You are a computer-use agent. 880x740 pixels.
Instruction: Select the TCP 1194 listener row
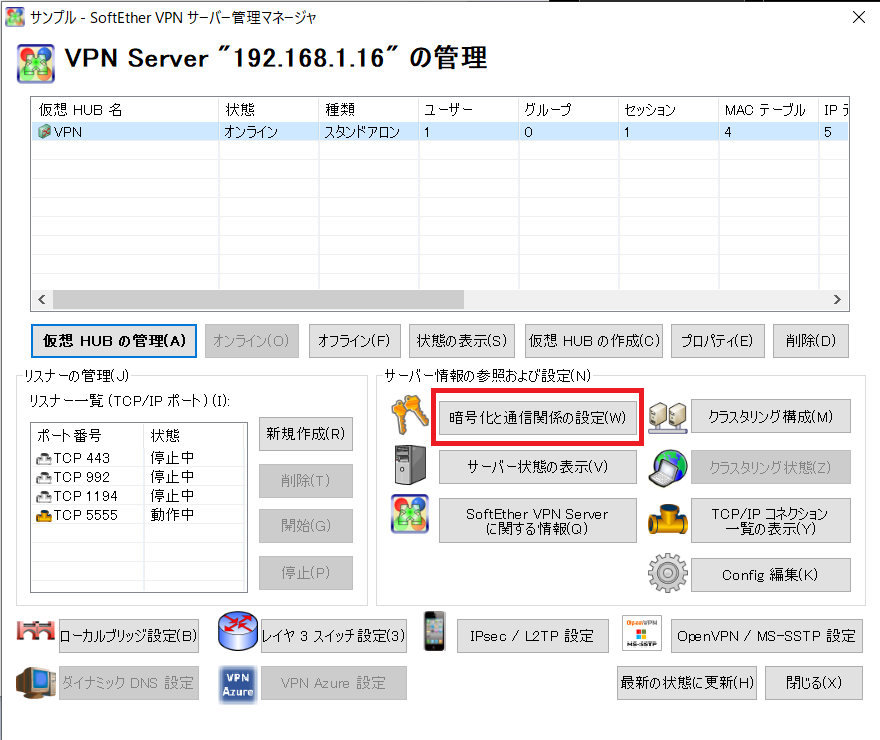pos(139,497)
